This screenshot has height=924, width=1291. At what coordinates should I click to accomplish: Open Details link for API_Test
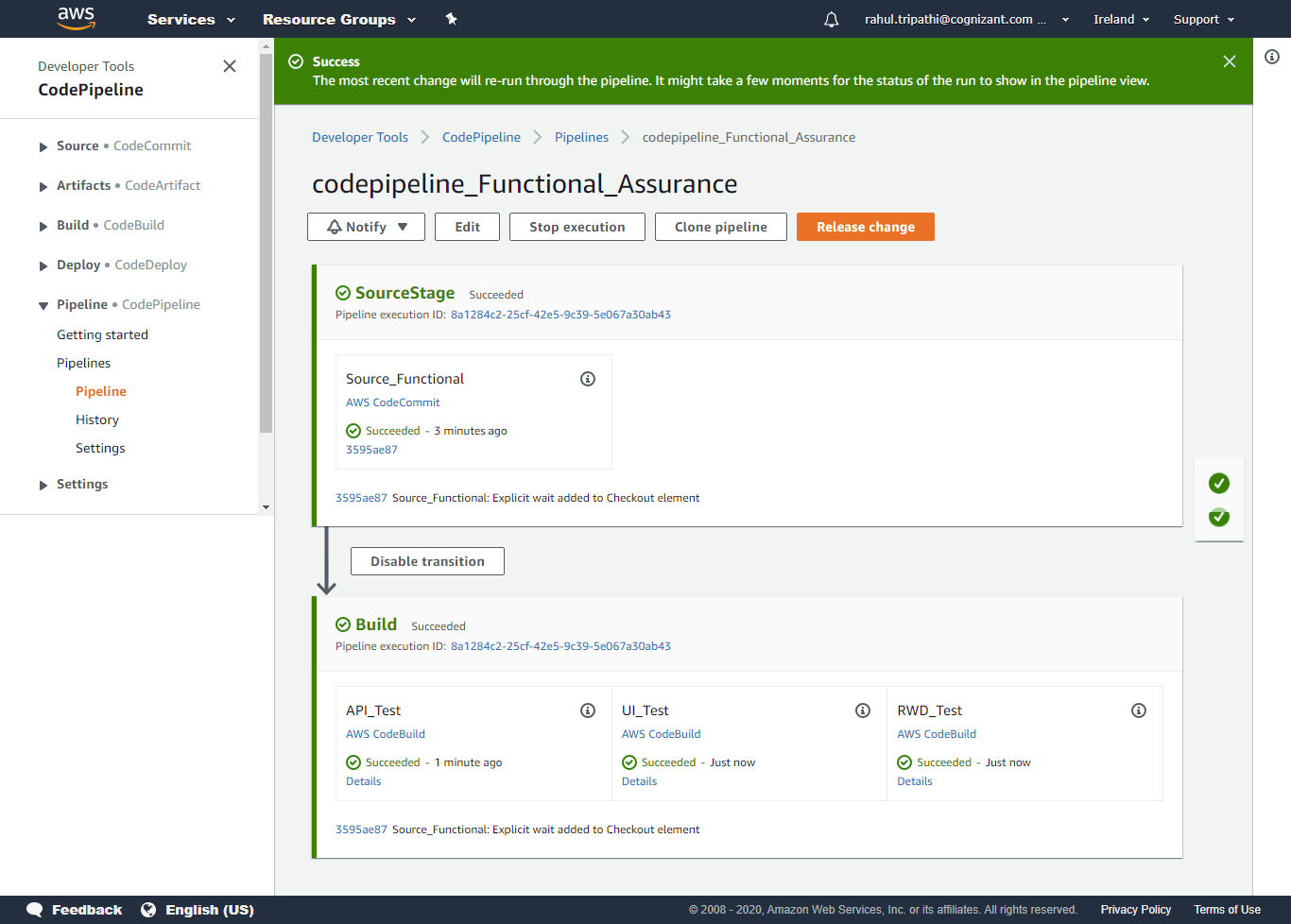[x=364, y=781]
